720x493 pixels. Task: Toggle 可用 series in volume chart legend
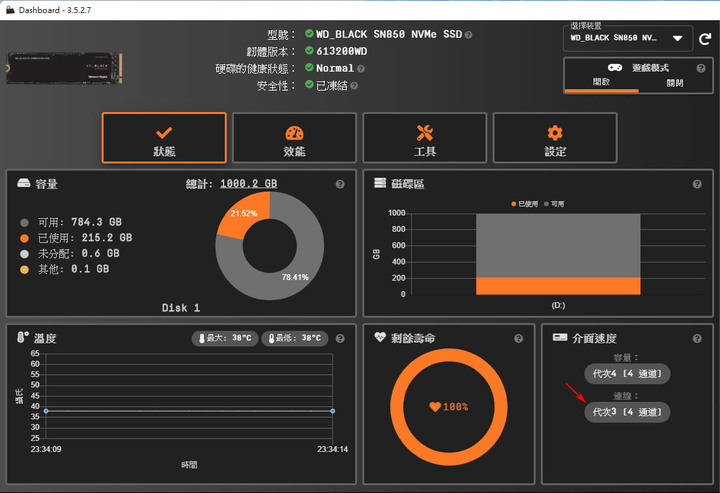pyautogui.click(x=554, y=204)
